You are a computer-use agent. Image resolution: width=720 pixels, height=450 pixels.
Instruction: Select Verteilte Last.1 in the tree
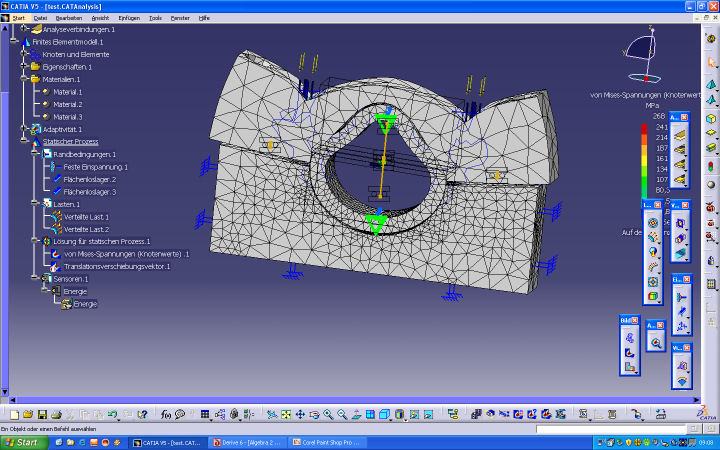click(86, 217)
